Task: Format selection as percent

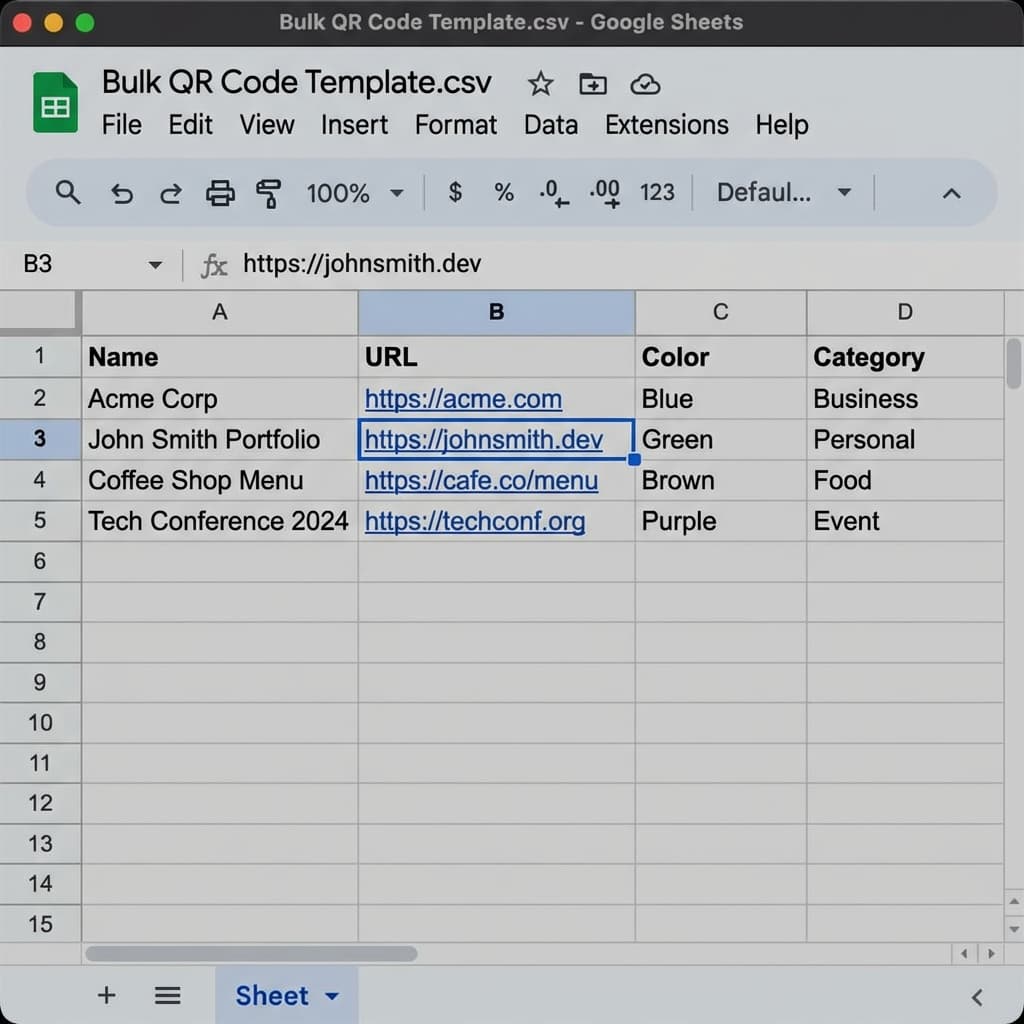Action: point(503,193)
